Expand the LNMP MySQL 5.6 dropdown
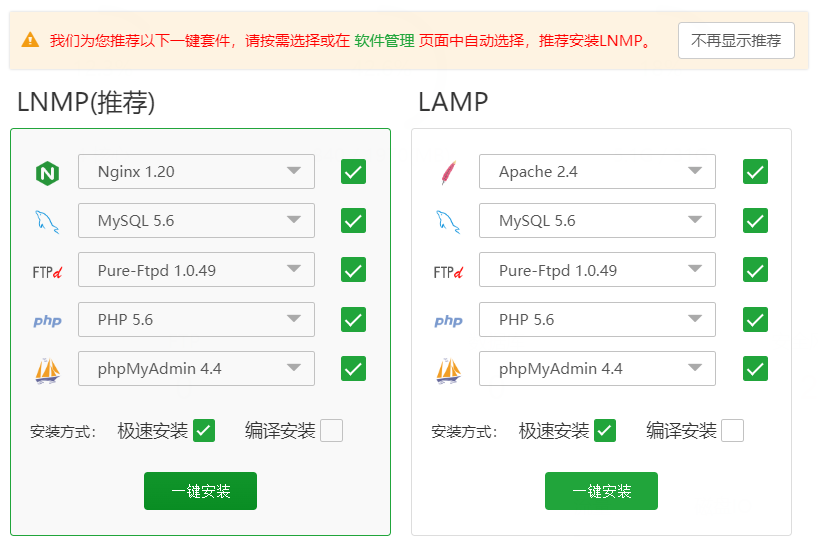The image size is (818, 544). click(196, 220)
